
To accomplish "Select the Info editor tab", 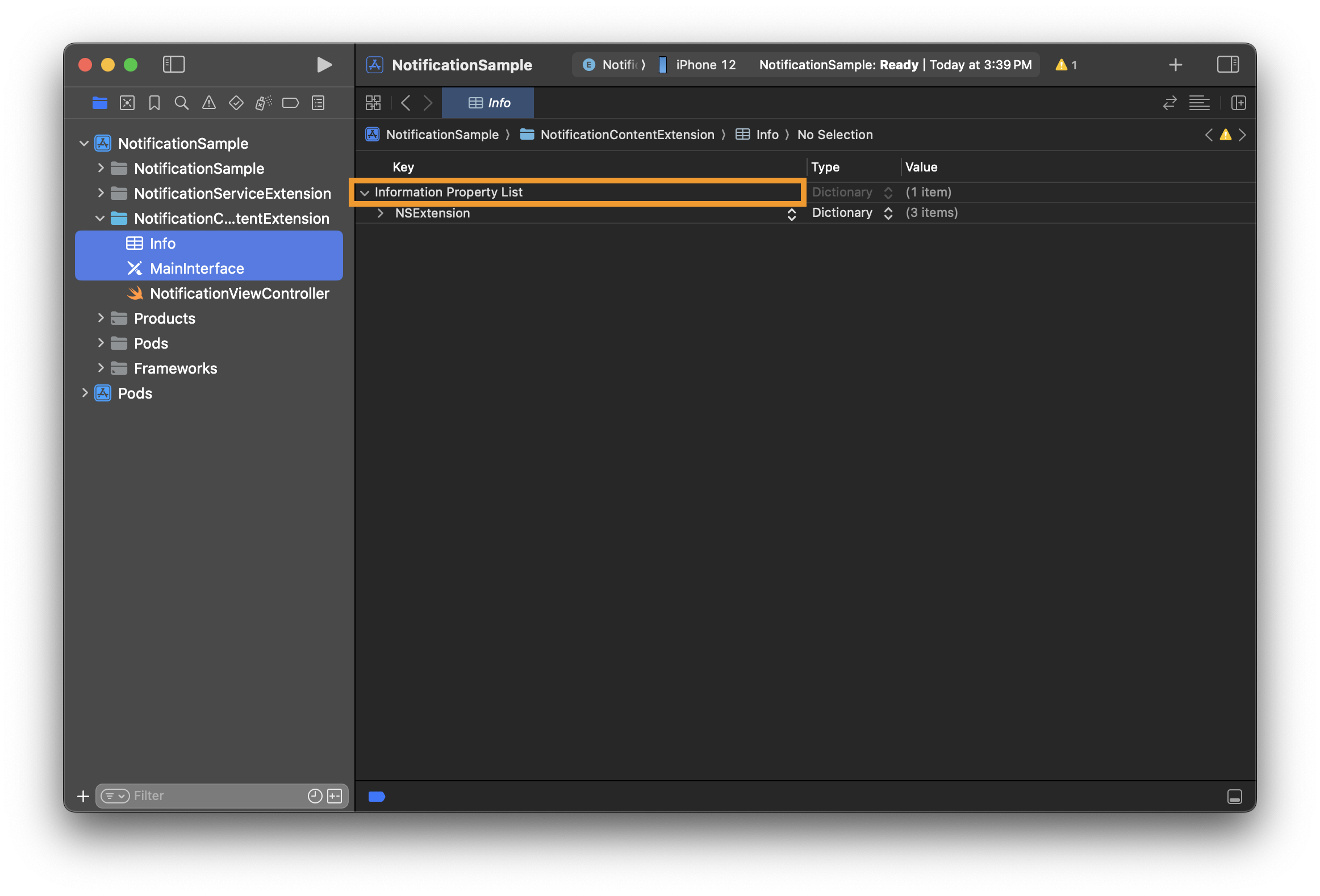I will (x=488, y=103).
